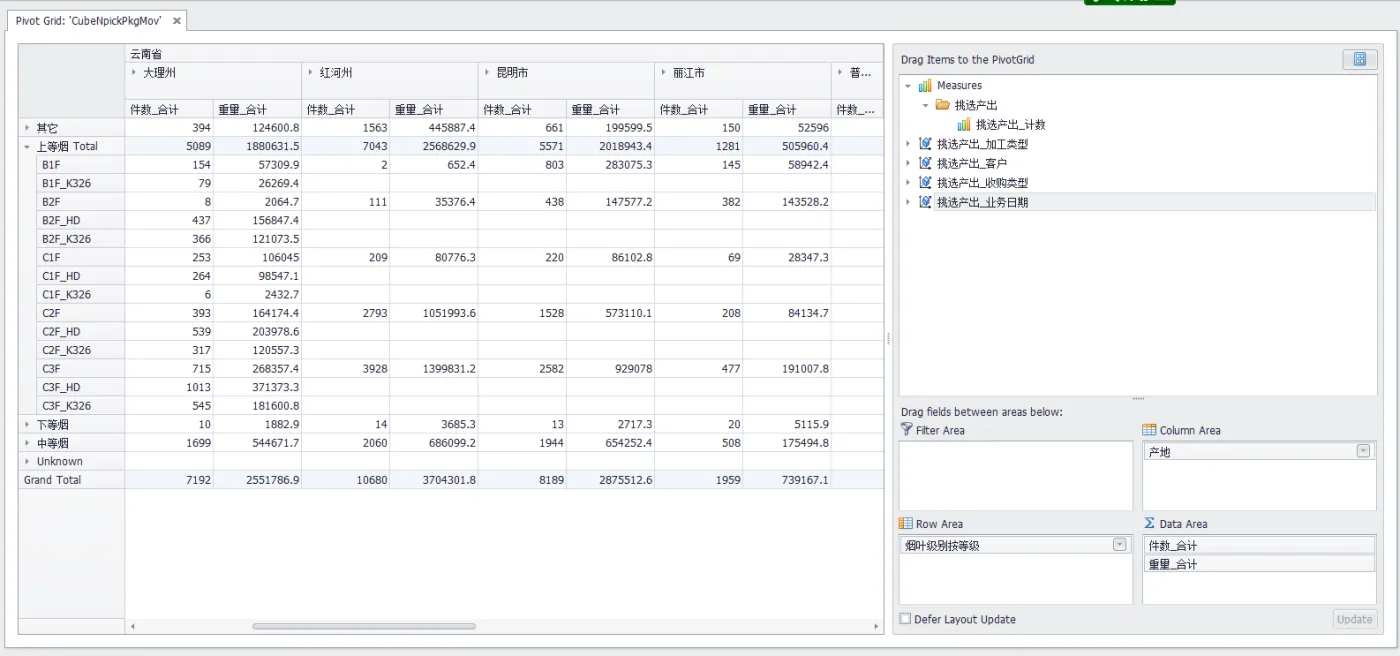Click the Measures bar chart icon
1400x656 pixels.
click(x=925, y=86)
